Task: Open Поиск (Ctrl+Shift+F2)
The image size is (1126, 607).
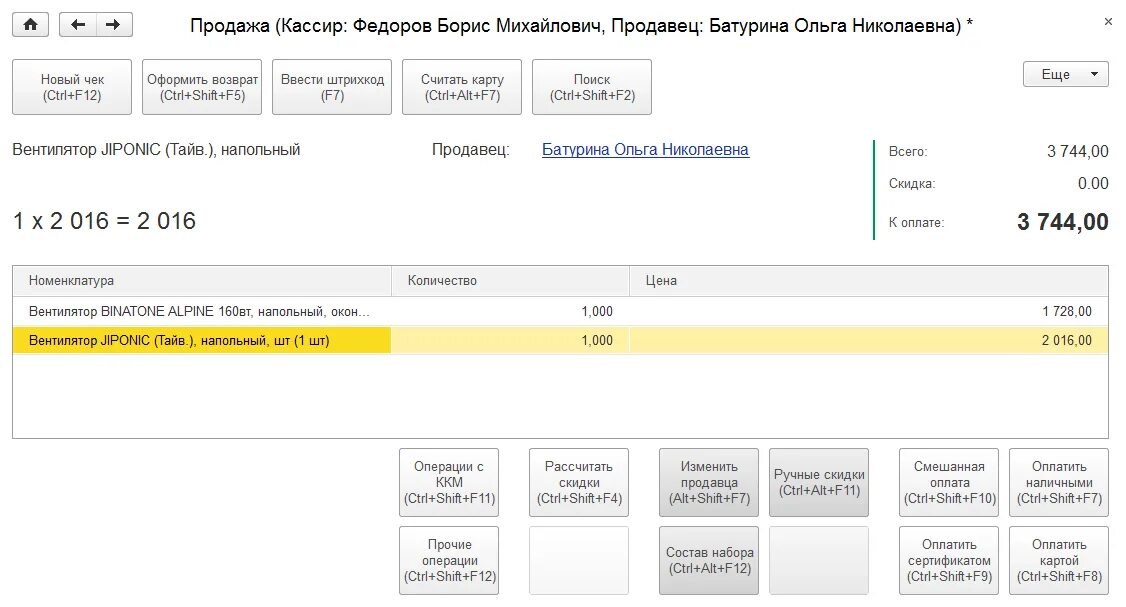Action: 592,87
